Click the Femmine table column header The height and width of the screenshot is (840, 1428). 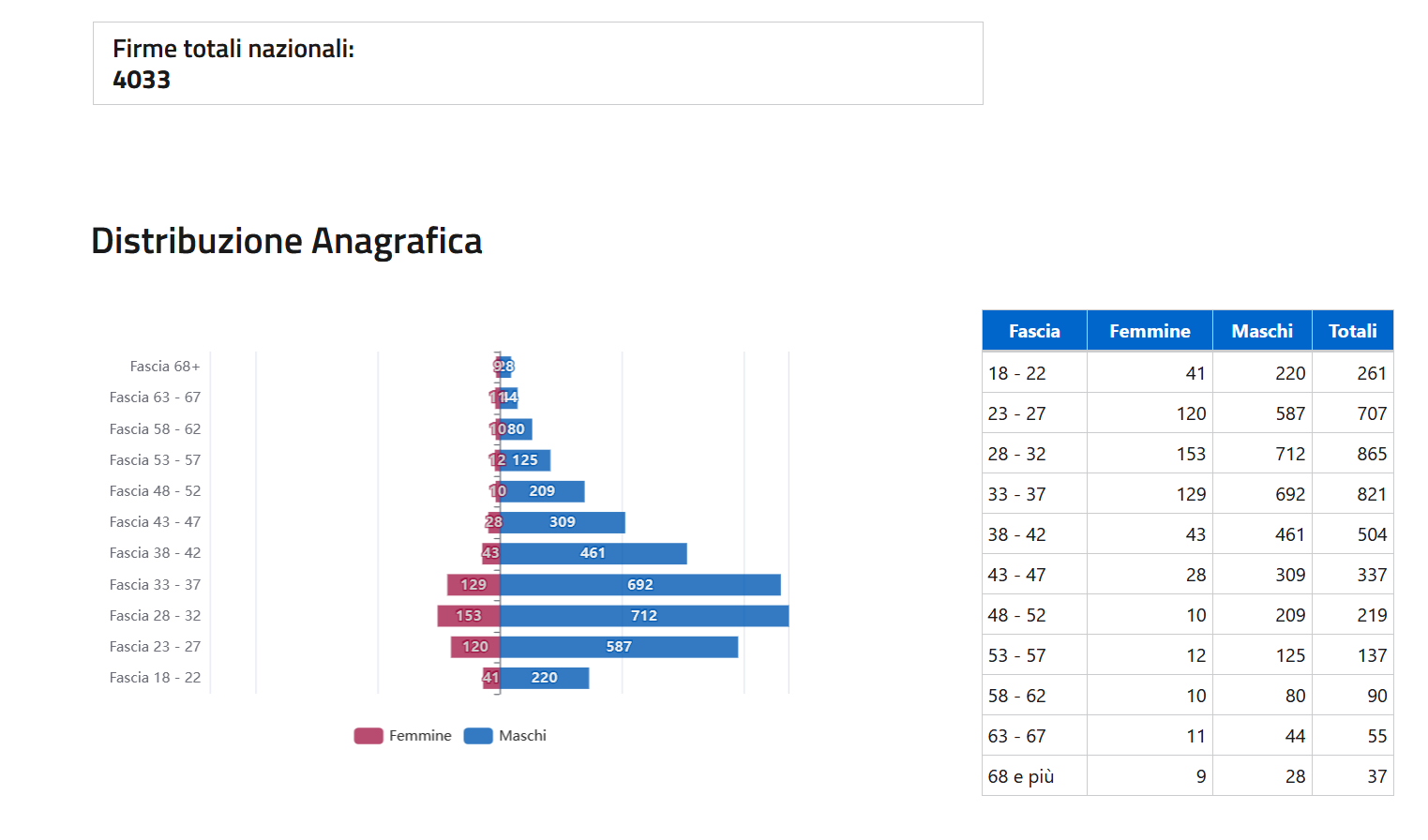[x=1150, y=331]
